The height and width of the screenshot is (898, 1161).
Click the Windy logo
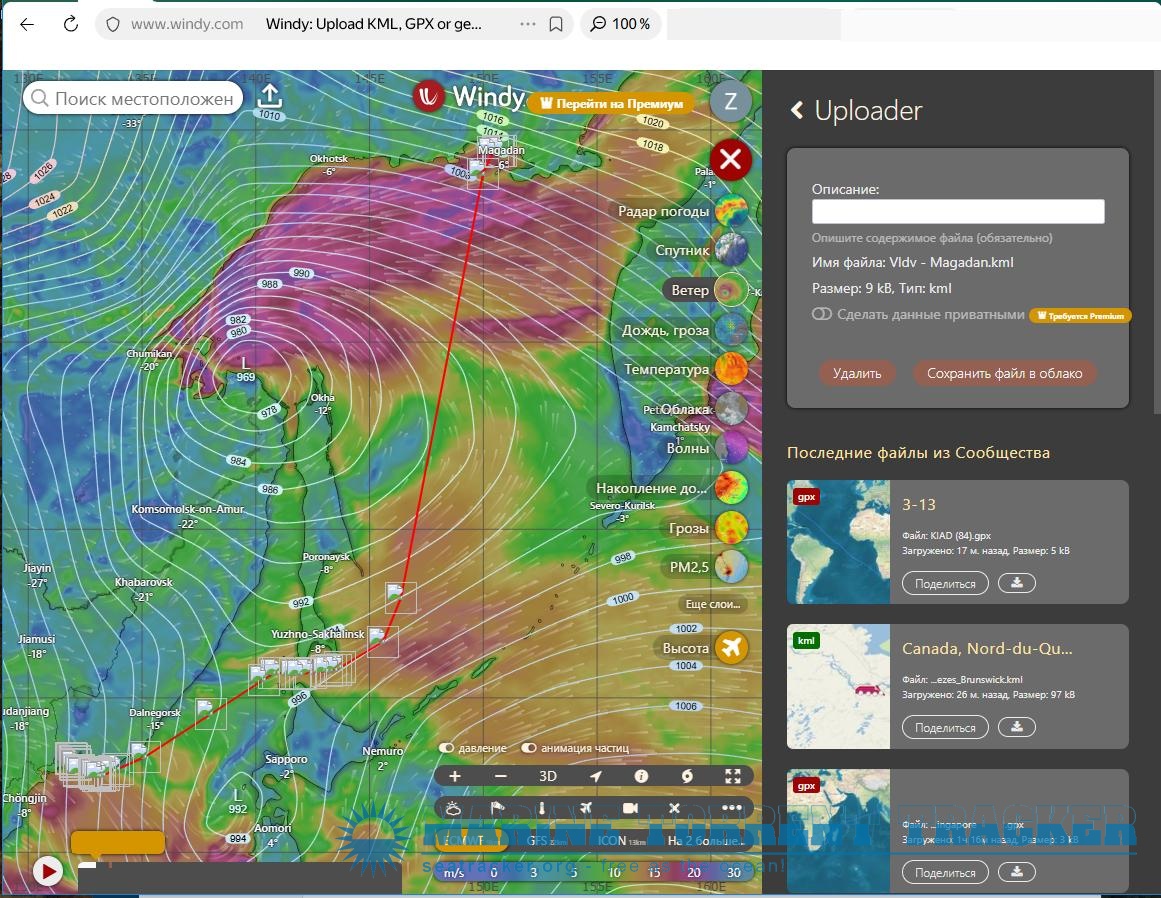click(469, 97)
